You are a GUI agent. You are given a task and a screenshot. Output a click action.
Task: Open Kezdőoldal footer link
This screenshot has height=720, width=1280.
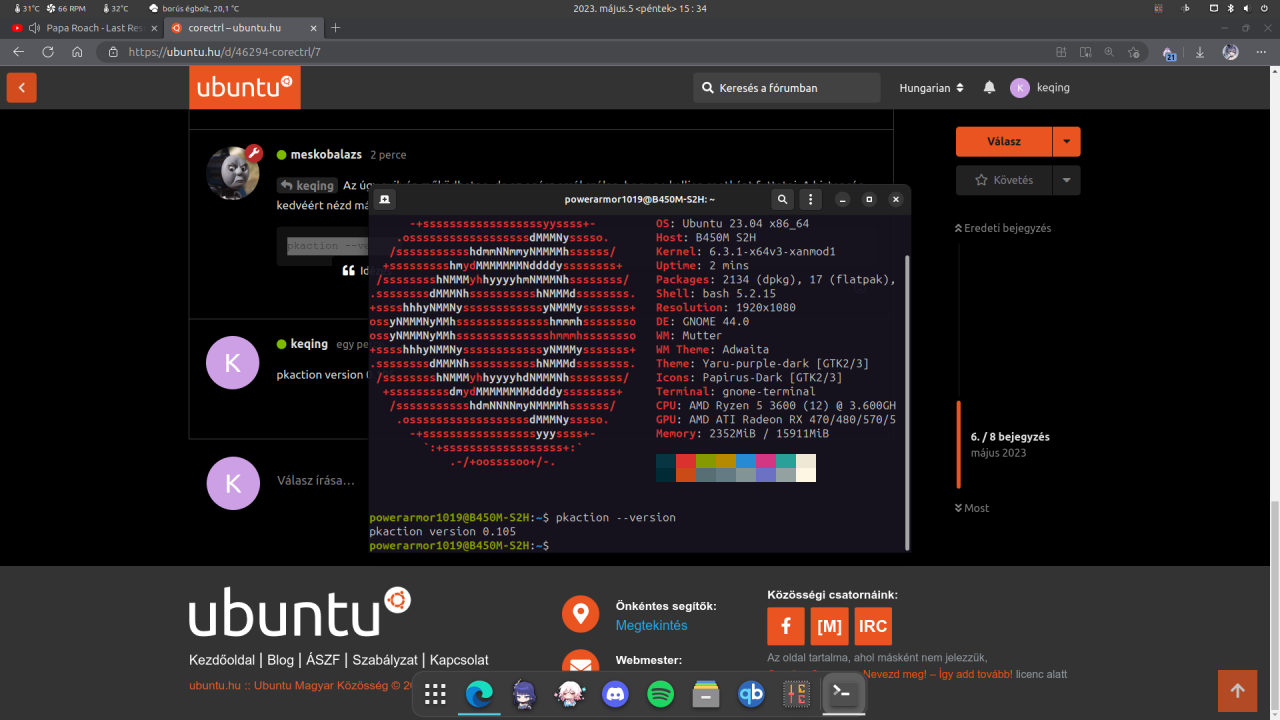(x=224, y=660)
